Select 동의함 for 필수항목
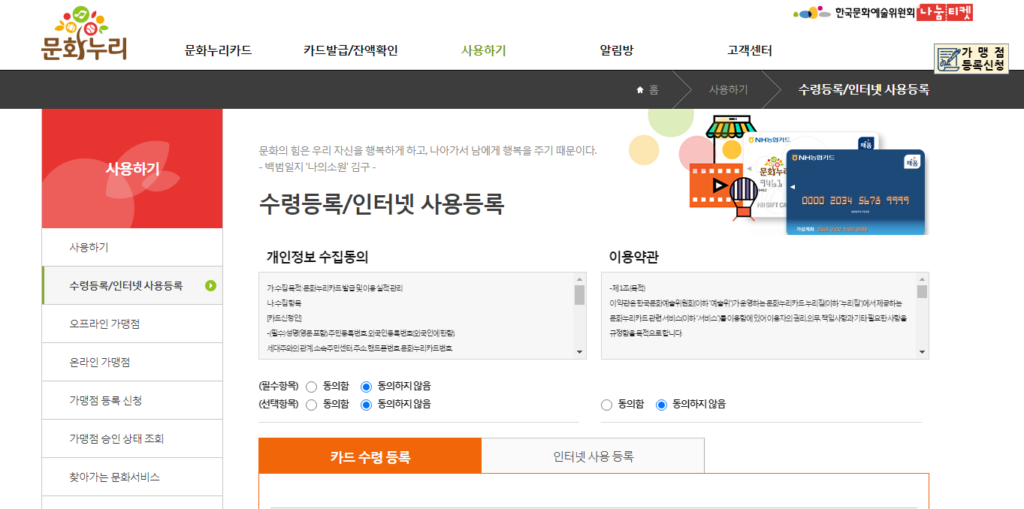Viewport: 1024px width, 509px height. 312,386
